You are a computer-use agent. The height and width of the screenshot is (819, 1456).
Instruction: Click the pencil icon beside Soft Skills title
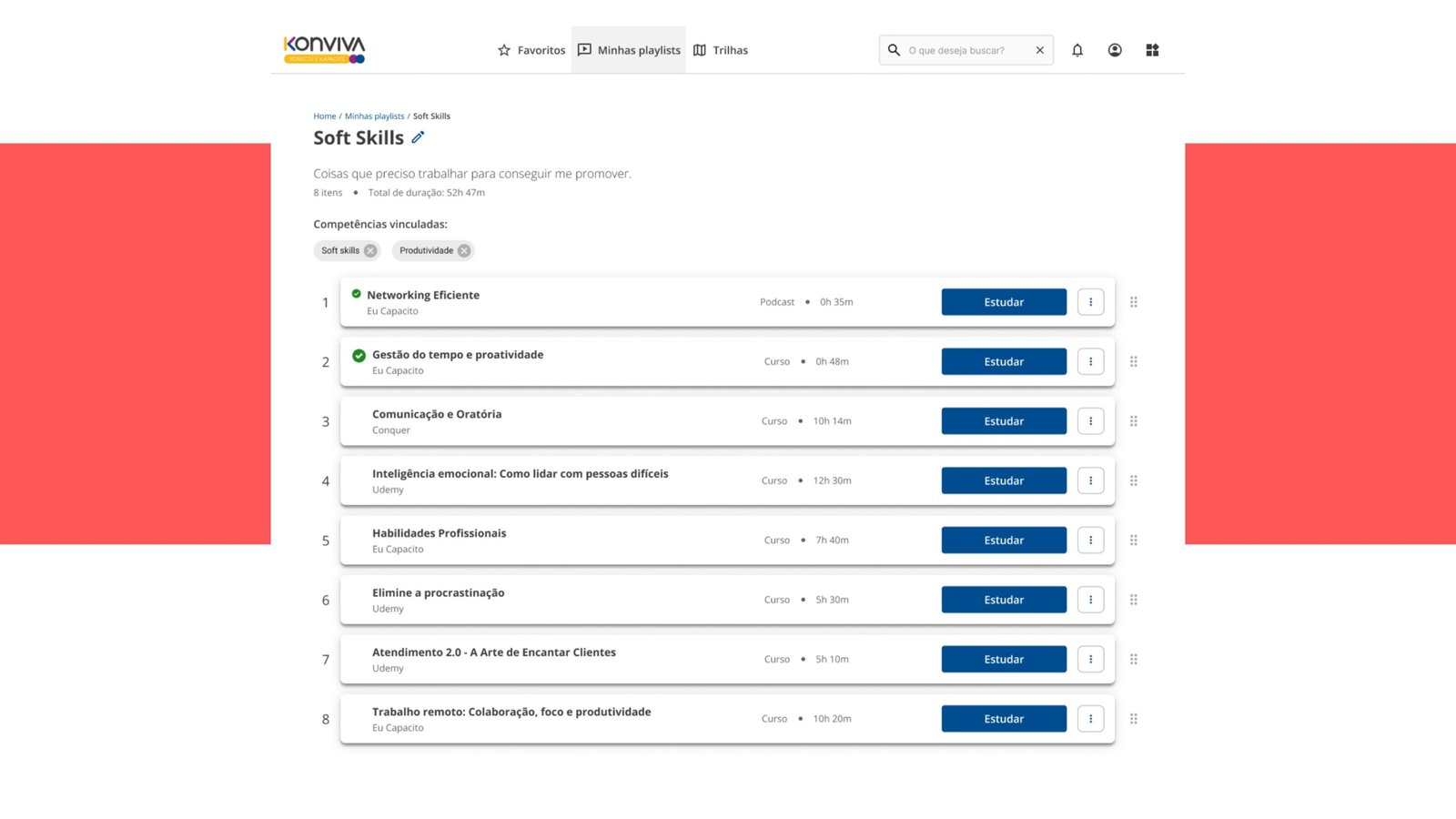click(418, 137)
